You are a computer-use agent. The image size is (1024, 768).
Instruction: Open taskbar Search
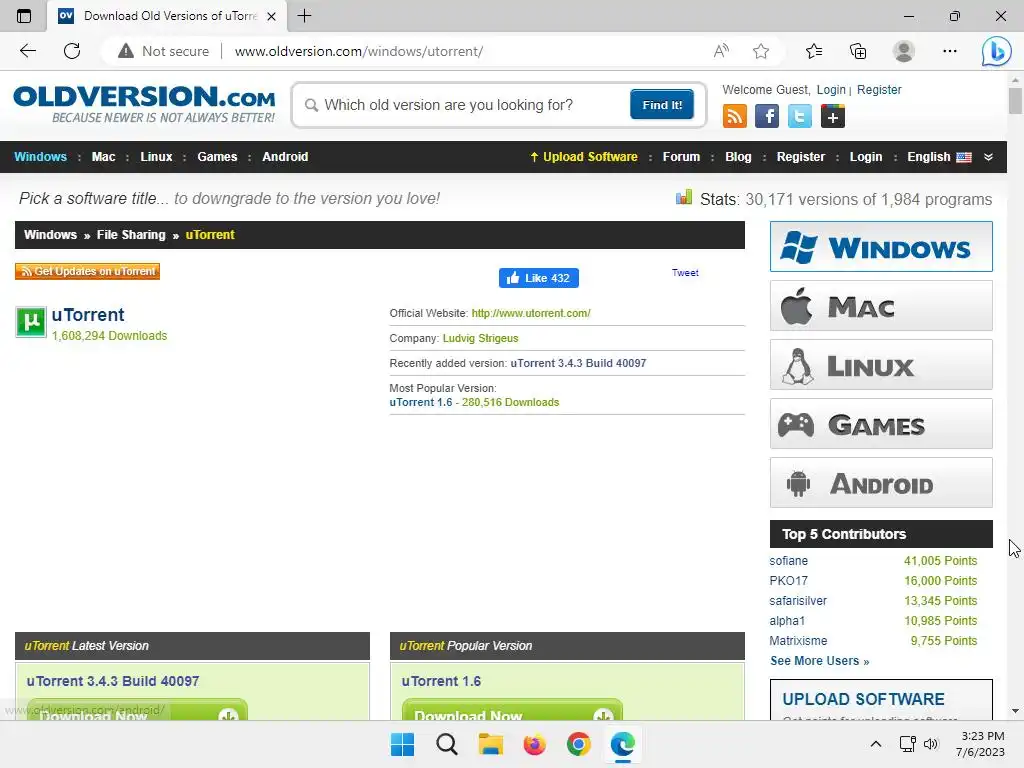(x=447, y=744)
